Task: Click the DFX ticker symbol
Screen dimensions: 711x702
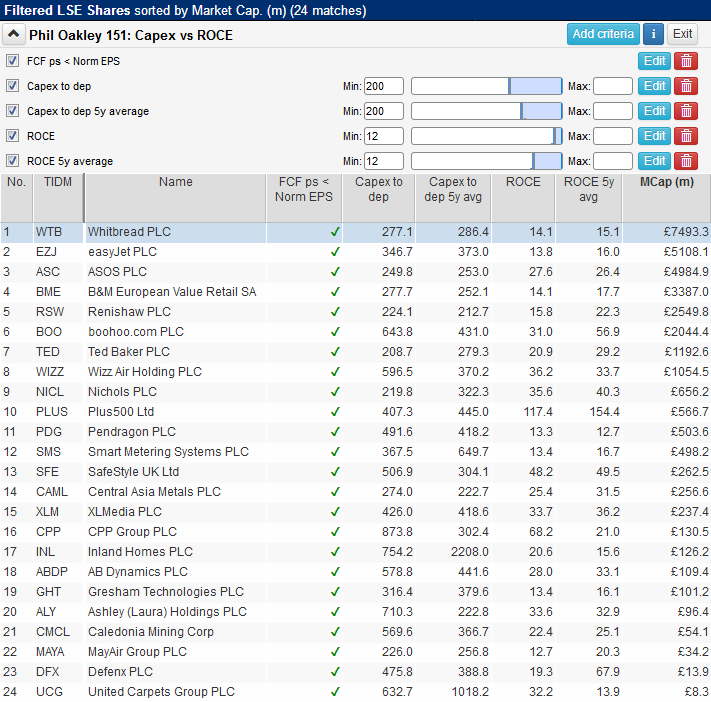Action: pyautogui.click(x=48, y=672)
